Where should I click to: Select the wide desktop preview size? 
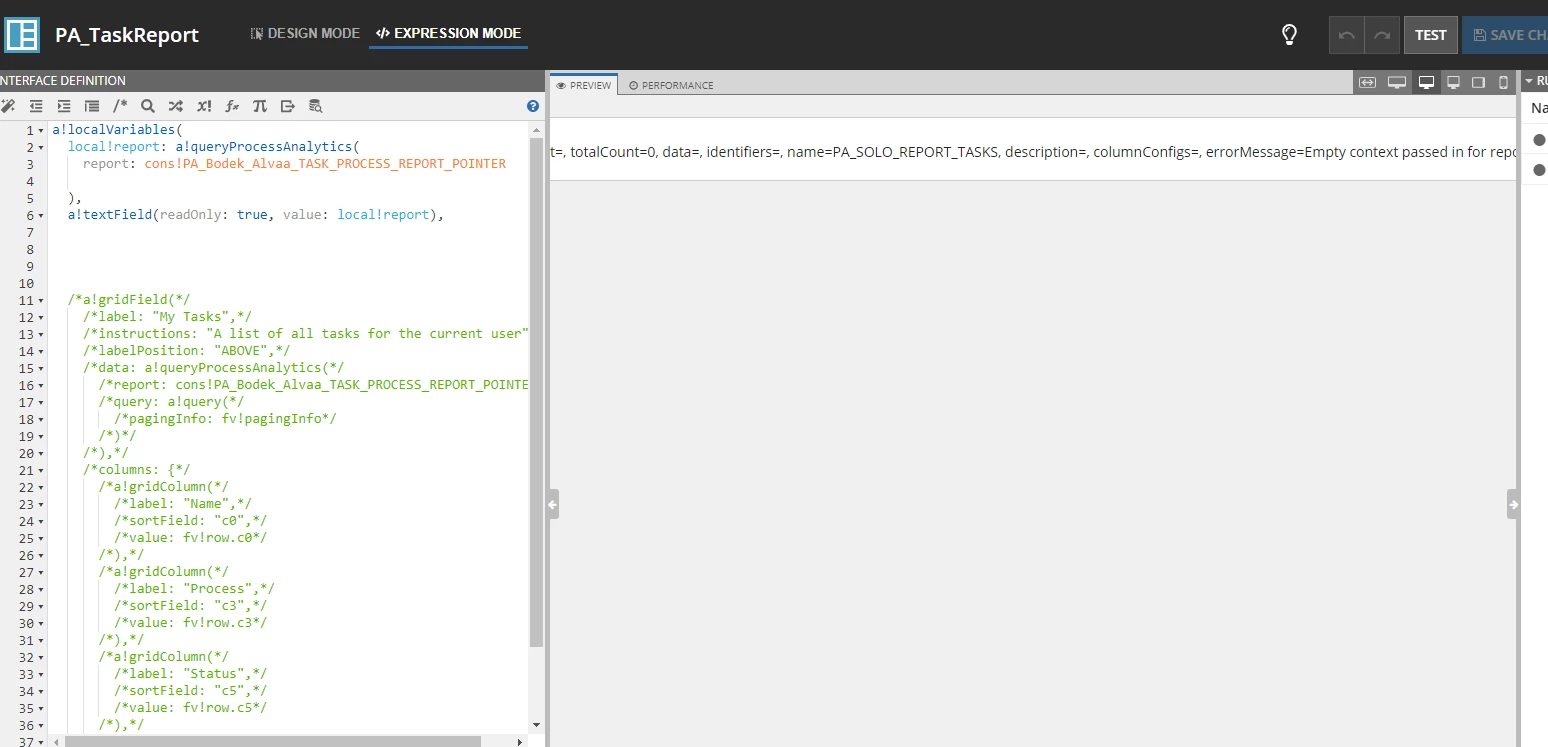(x=1397, y=83)
